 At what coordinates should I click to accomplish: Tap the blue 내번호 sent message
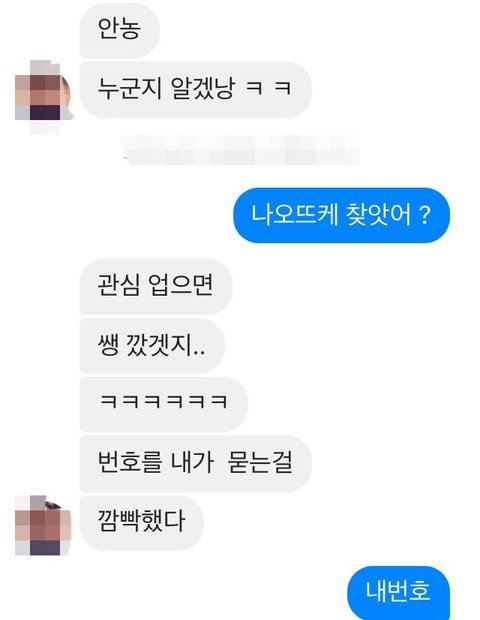click(398, 592)
